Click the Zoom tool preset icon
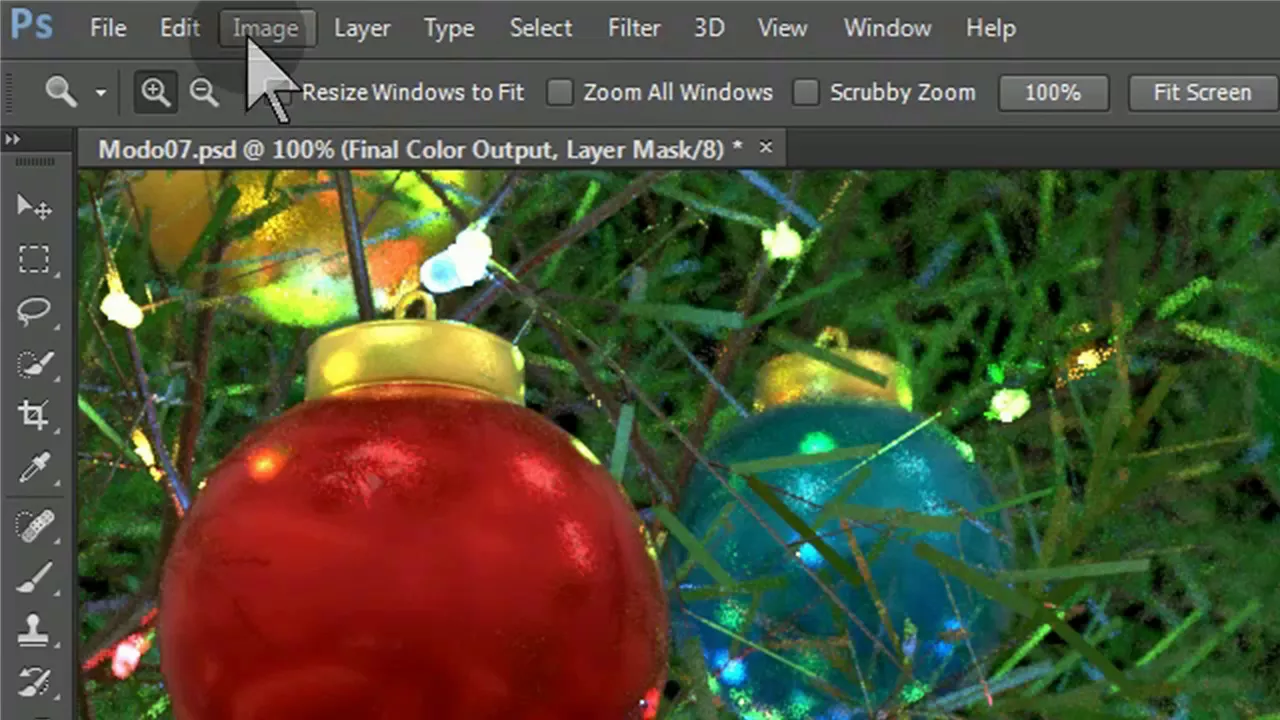 click(61, 92)
